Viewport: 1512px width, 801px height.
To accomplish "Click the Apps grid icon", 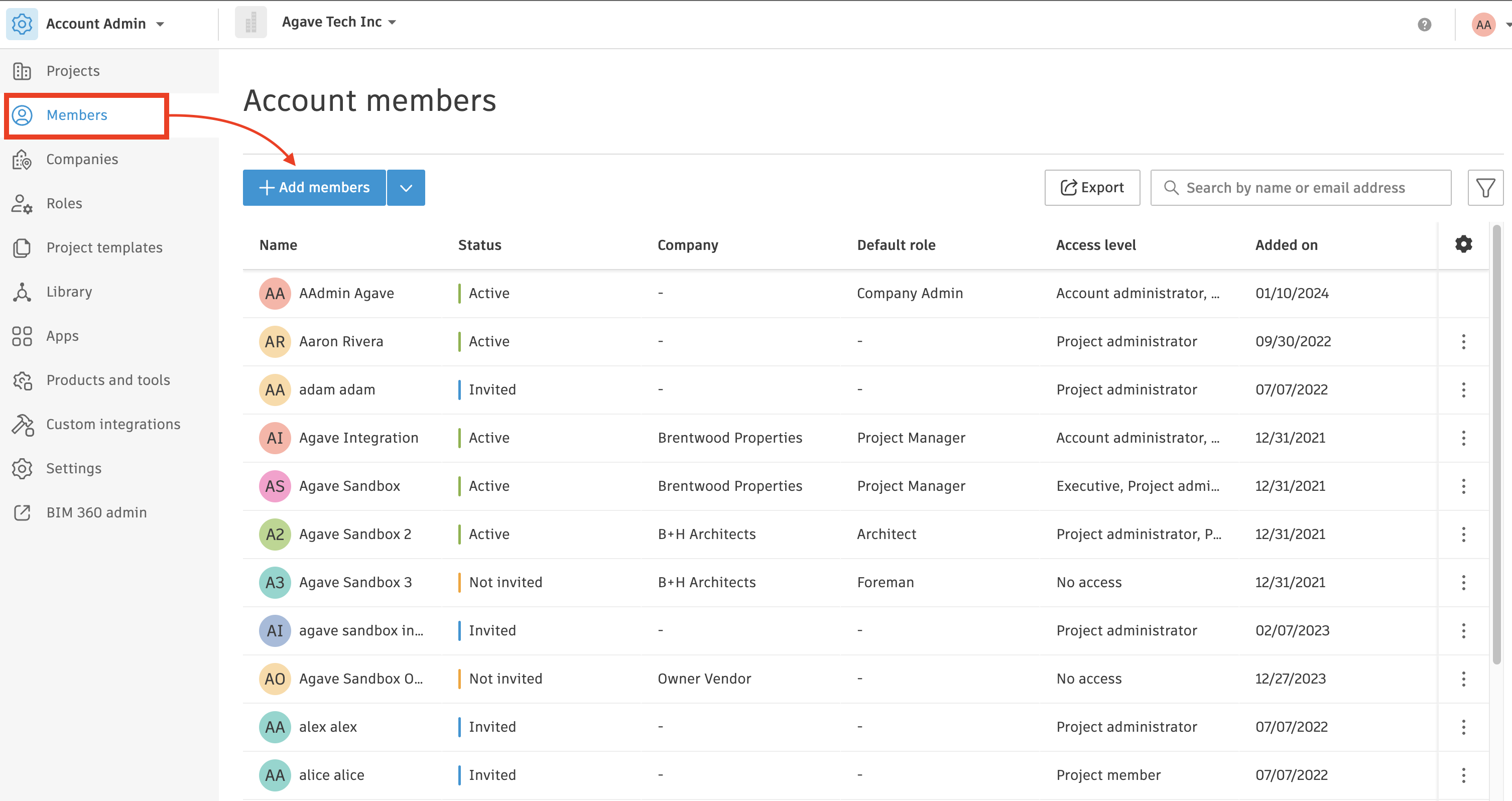I will click(x=22, y=336).
